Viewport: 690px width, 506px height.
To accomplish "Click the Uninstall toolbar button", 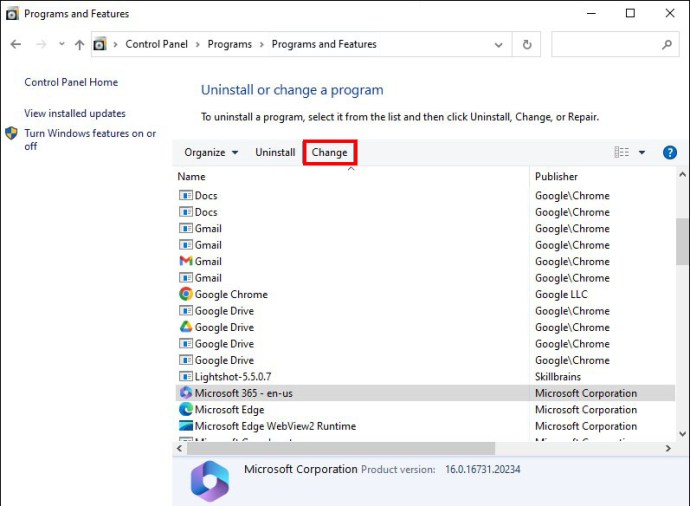I will tap(275, 152).
